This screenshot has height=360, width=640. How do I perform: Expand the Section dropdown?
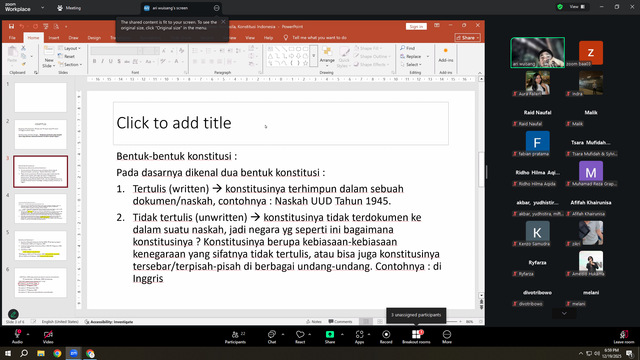(x=70, y=64)
